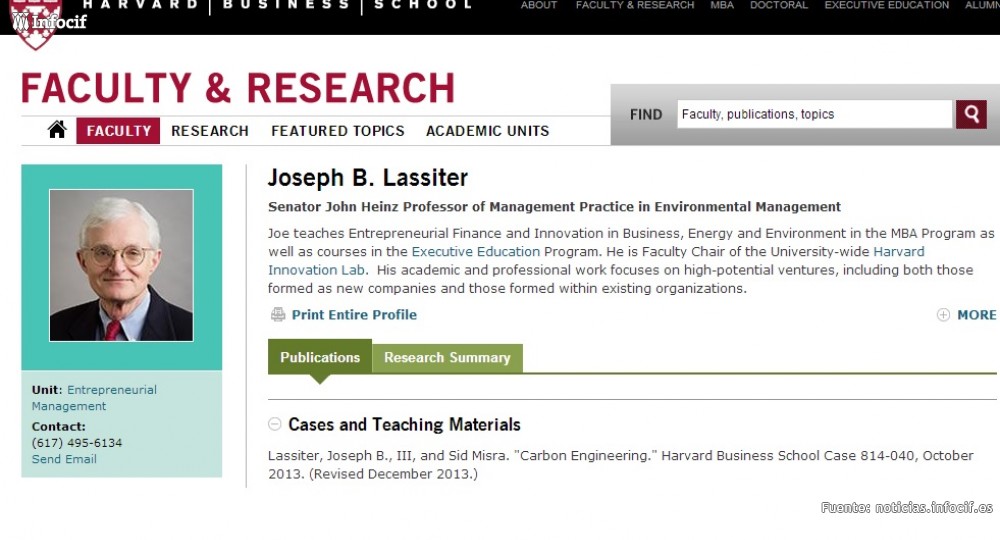Click the search magnifier button
Viewport: 1000px width, 540px height.
[x=970, y=114]
